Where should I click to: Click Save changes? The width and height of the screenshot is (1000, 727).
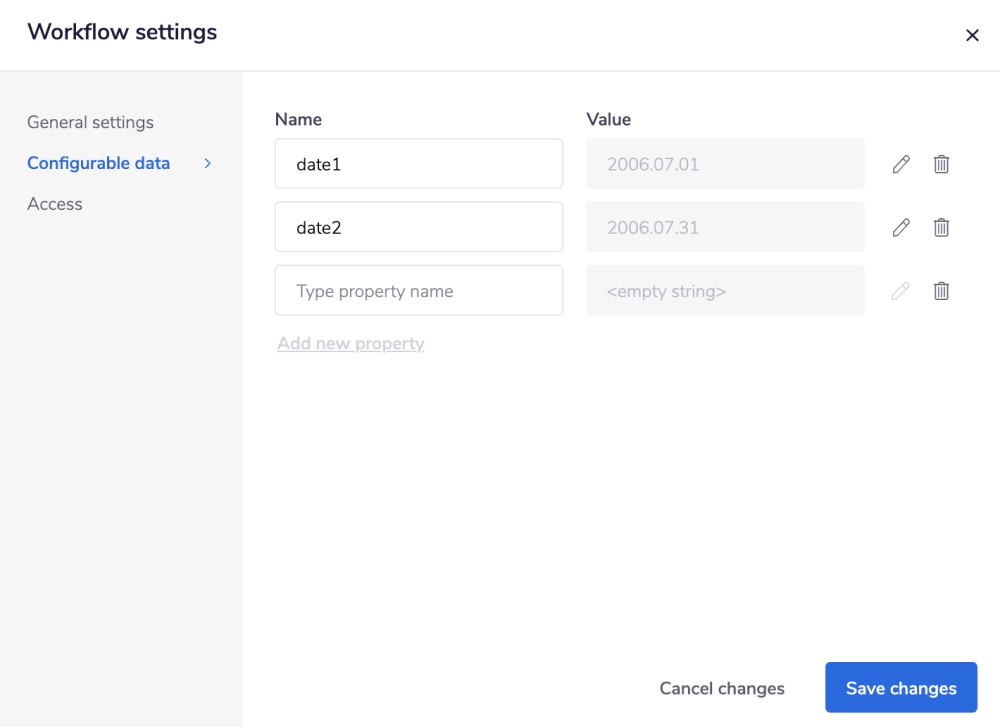tap(900, 688)
